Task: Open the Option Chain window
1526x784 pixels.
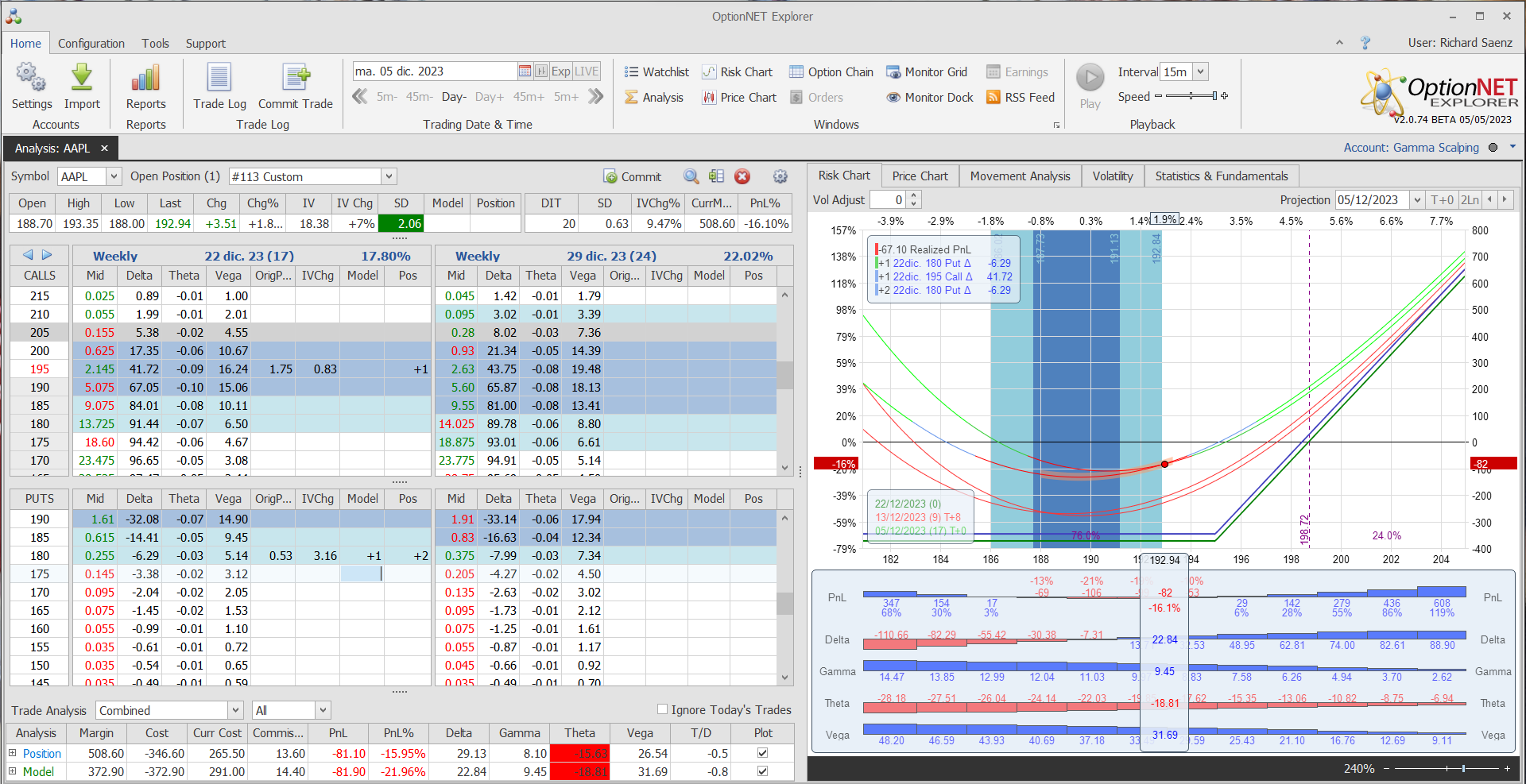Action: coord(831,72)
